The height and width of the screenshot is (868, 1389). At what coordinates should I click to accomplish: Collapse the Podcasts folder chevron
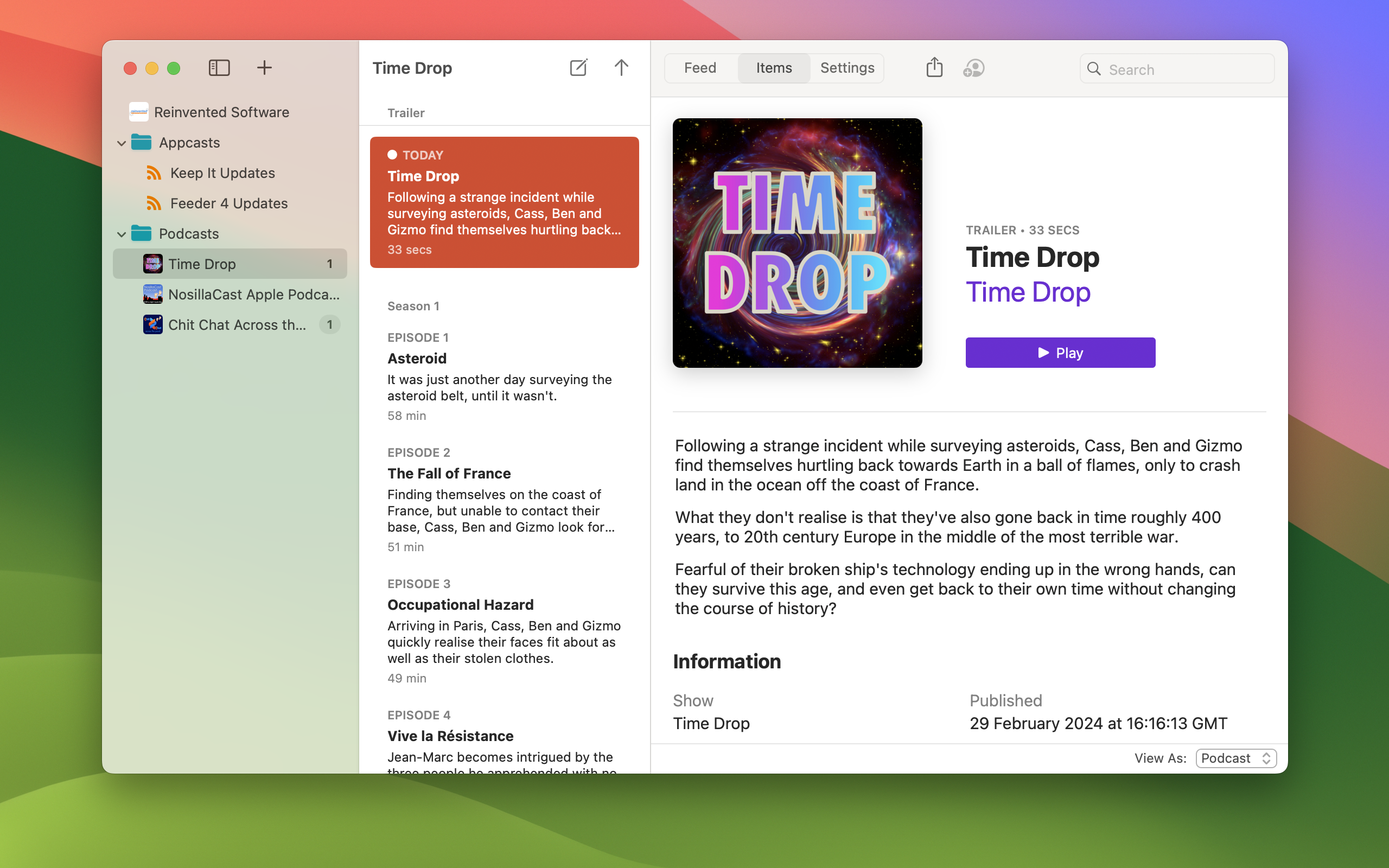[x=121, y=234]
